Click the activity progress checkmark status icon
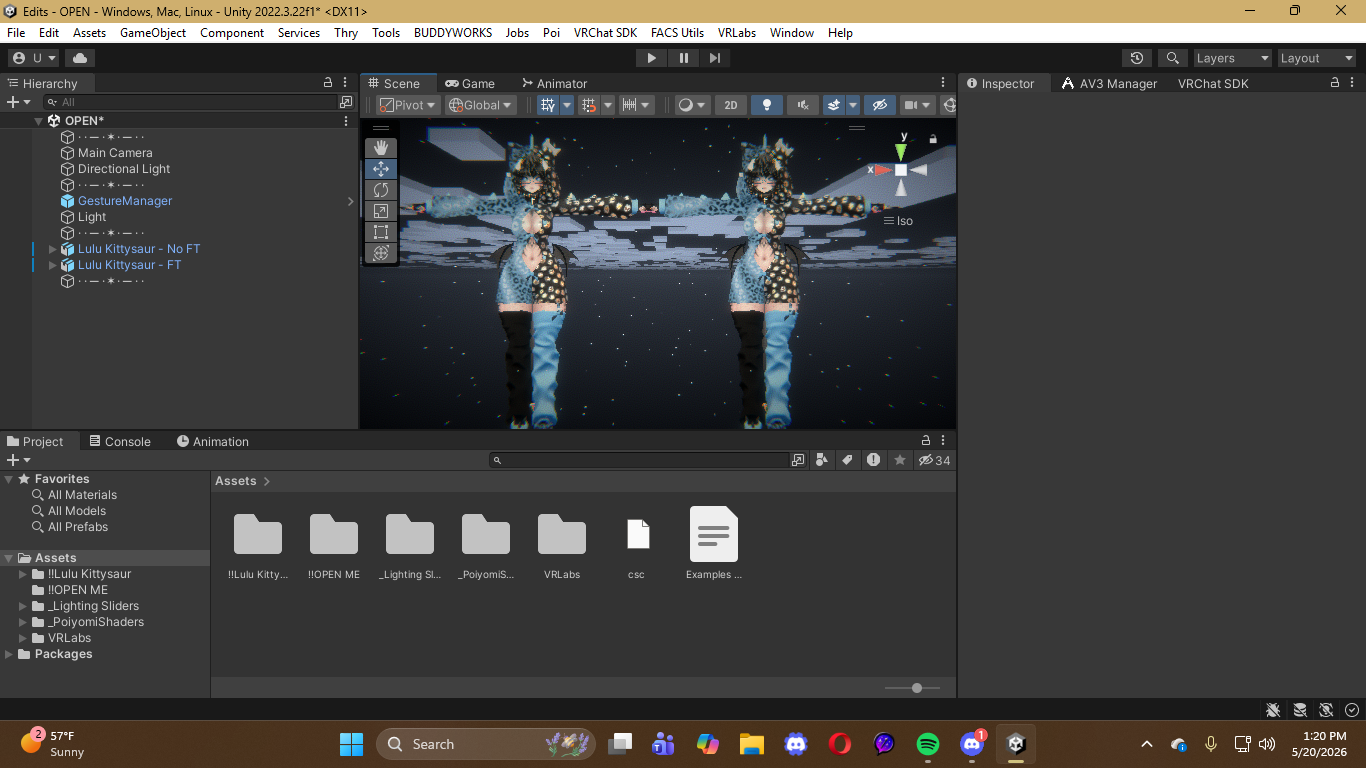This screenshot has width=1366, height=768. pos(1352,710)
